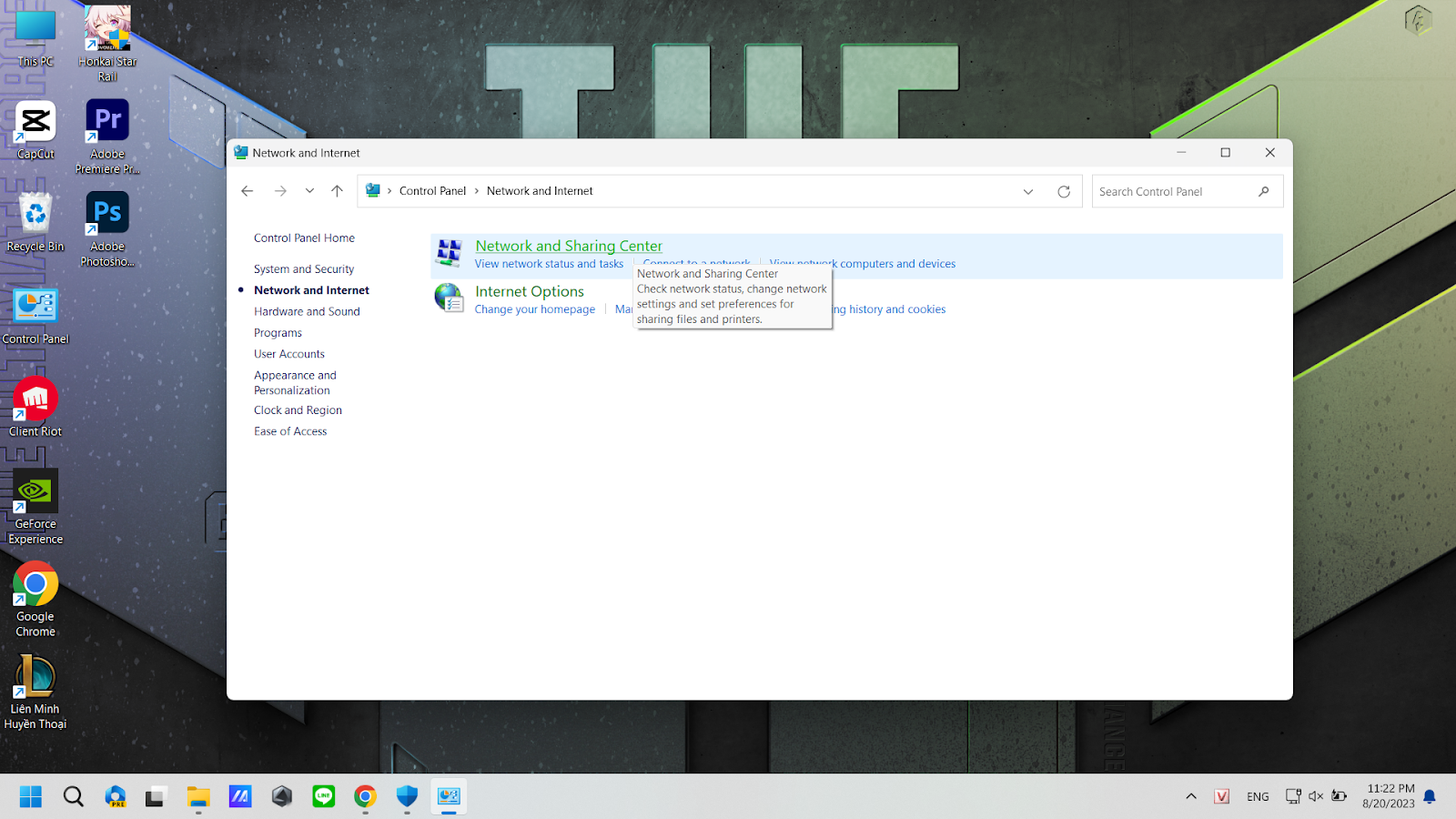Click Control Panel in the breadcrumb
The height and width of the screenshot is (819, 1456).
(432, 191)
